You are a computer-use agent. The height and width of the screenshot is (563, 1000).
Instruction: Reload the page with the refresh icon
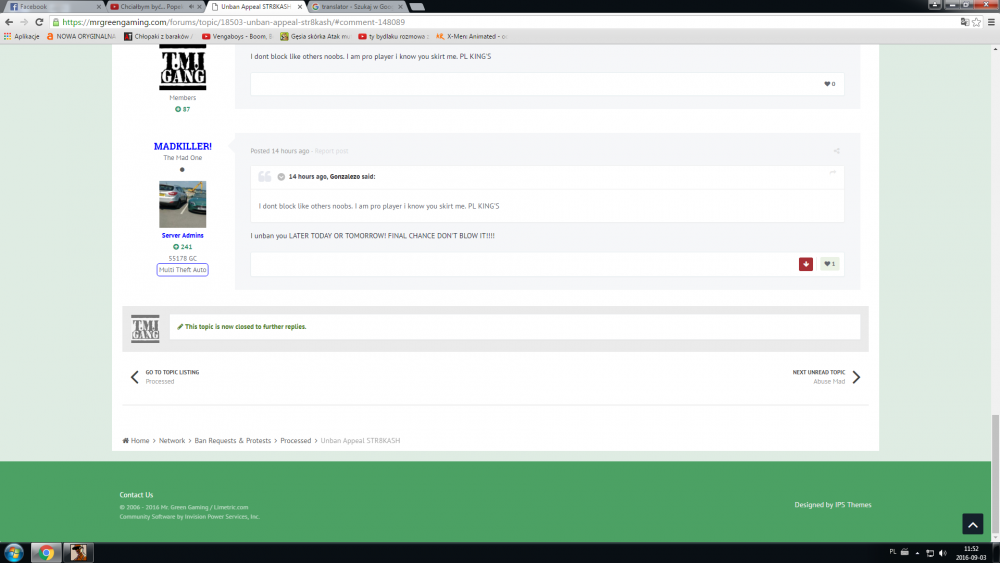click(38, 22)
